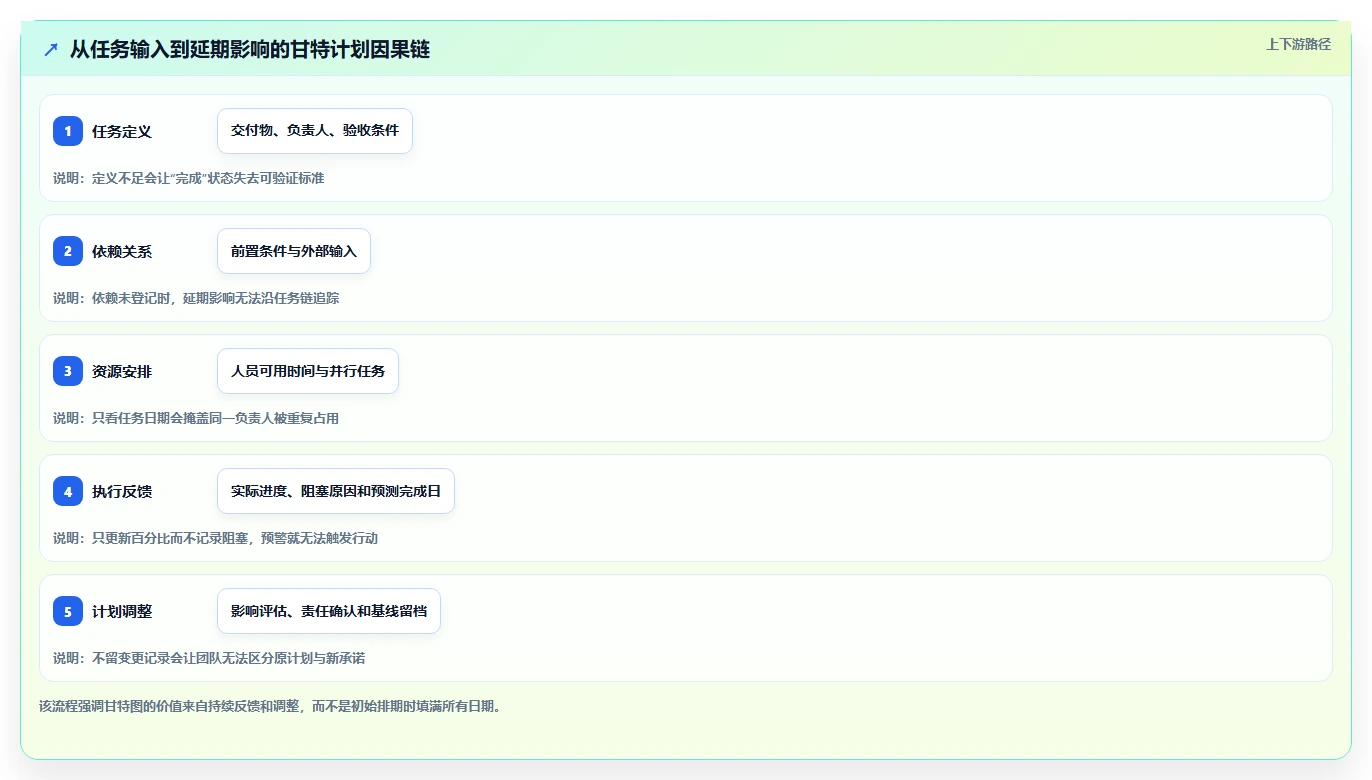Viewport: 1372px width, 780px height.
Task: Select the 影响评估、责任确认和基线留档 chip
Action: [x=329, y=611]
